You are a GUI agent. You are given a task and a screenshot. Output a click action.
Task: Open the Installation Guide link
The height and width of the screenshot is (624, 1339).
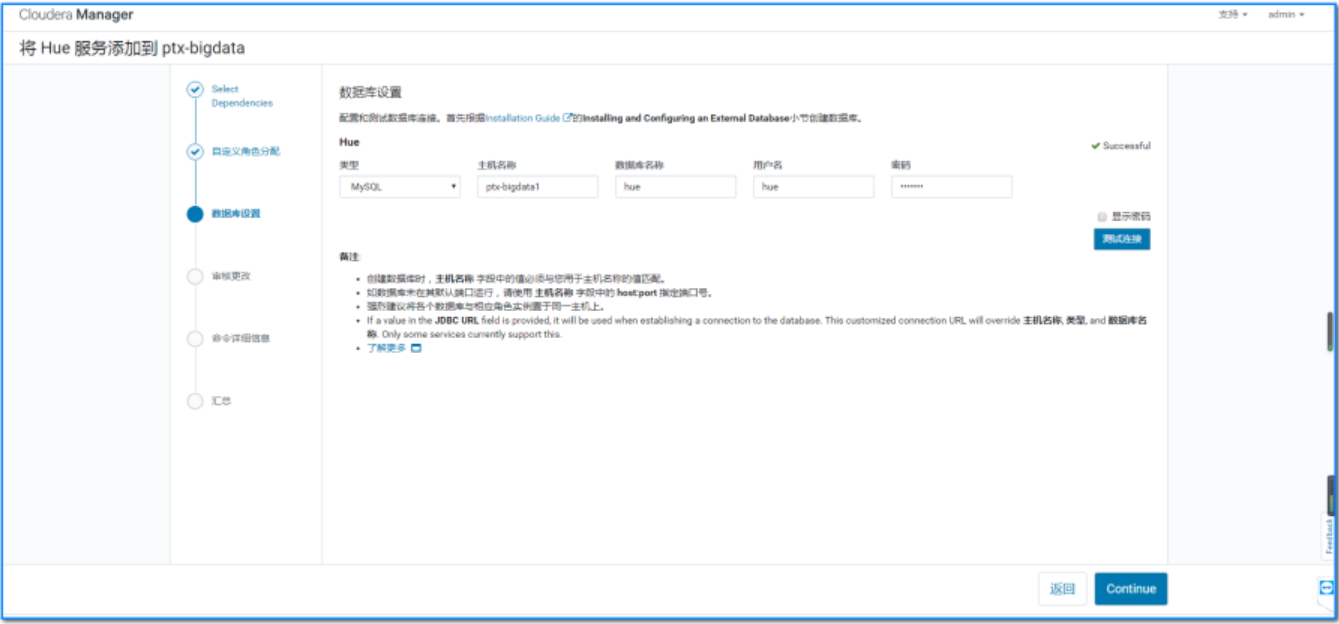522,118
